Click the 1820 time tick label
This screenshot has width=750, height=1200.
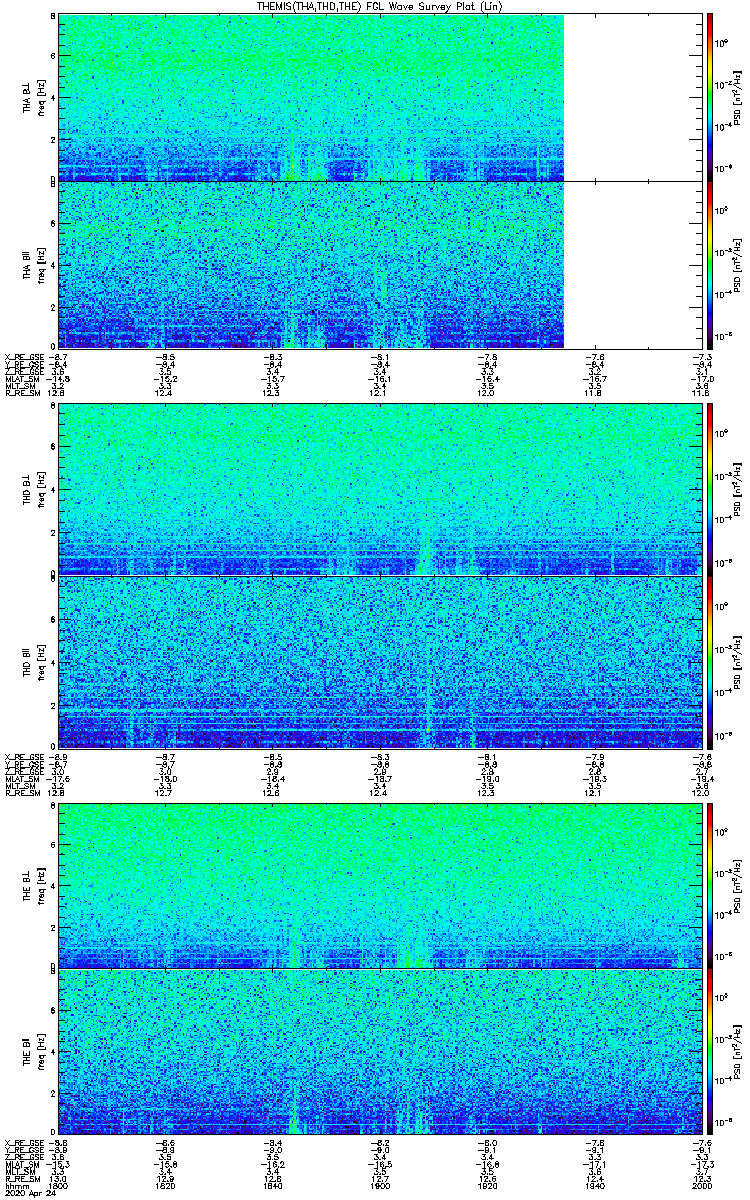click(166, 1185)
